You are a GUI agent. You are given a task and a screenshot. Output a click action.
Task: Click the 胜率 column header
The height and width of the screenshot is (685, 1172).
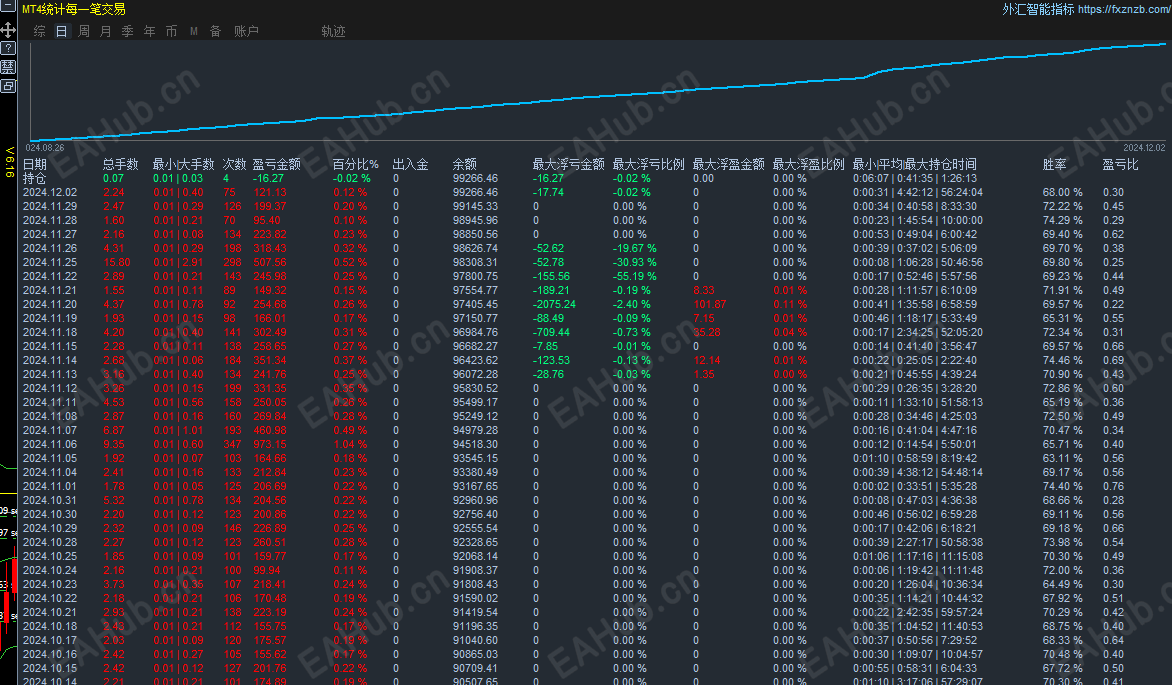point(1055,165)
